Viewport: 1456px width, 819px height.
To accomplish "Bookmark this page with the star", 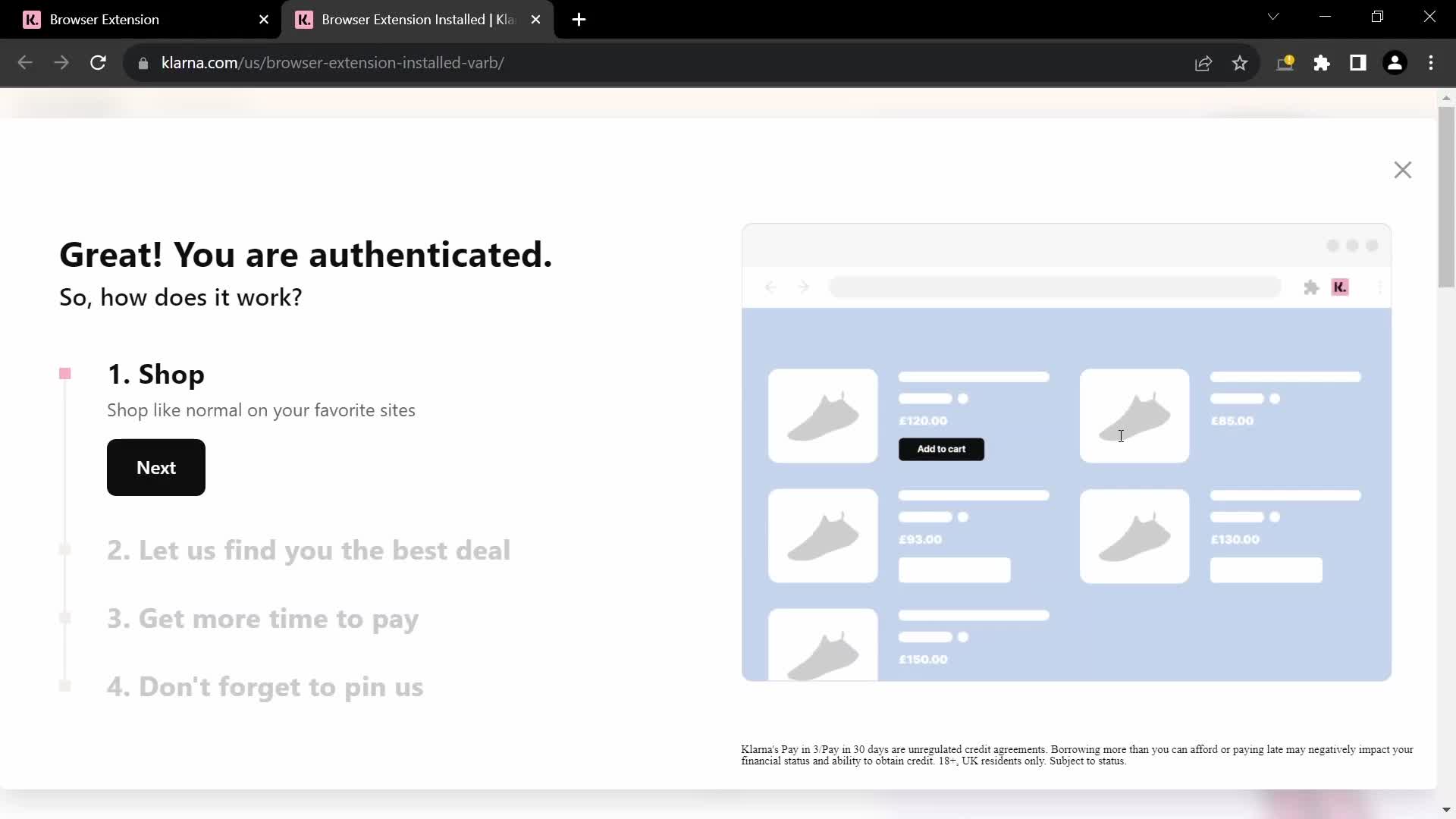I will point(1240,63).
